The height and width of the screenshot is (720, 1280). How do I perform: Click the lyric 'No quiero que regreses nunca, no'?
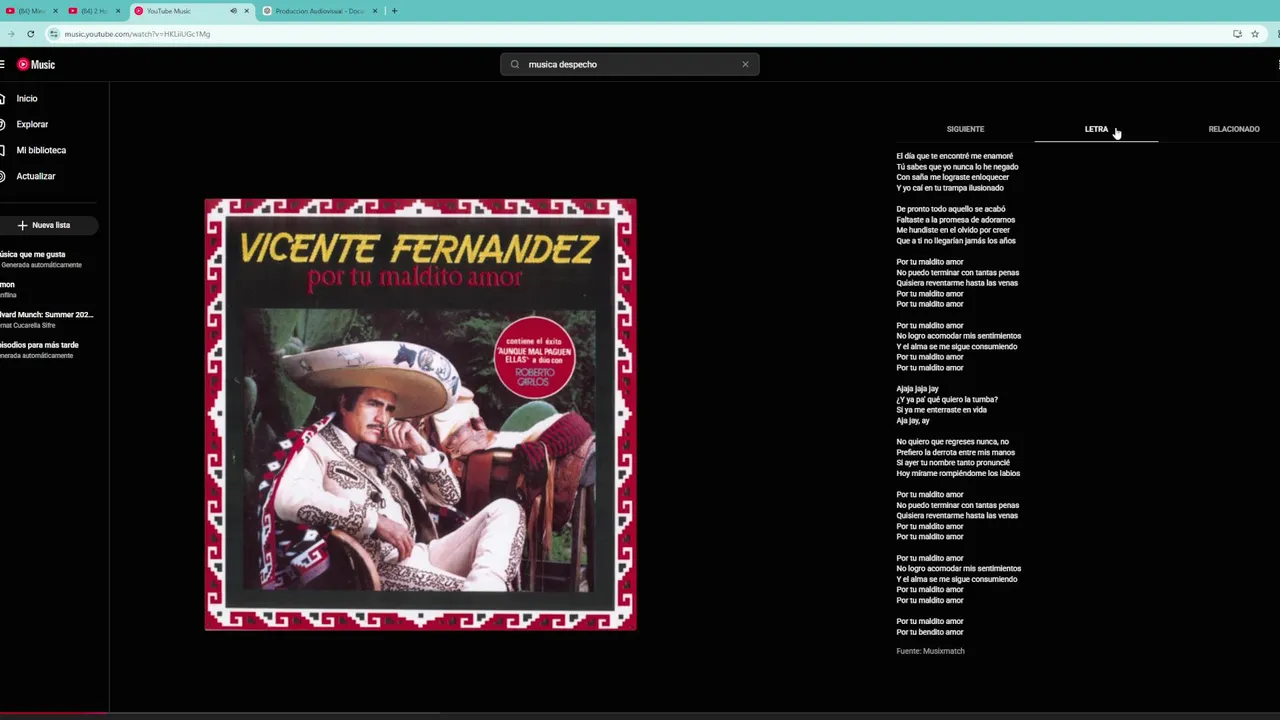tap(952, 442)
